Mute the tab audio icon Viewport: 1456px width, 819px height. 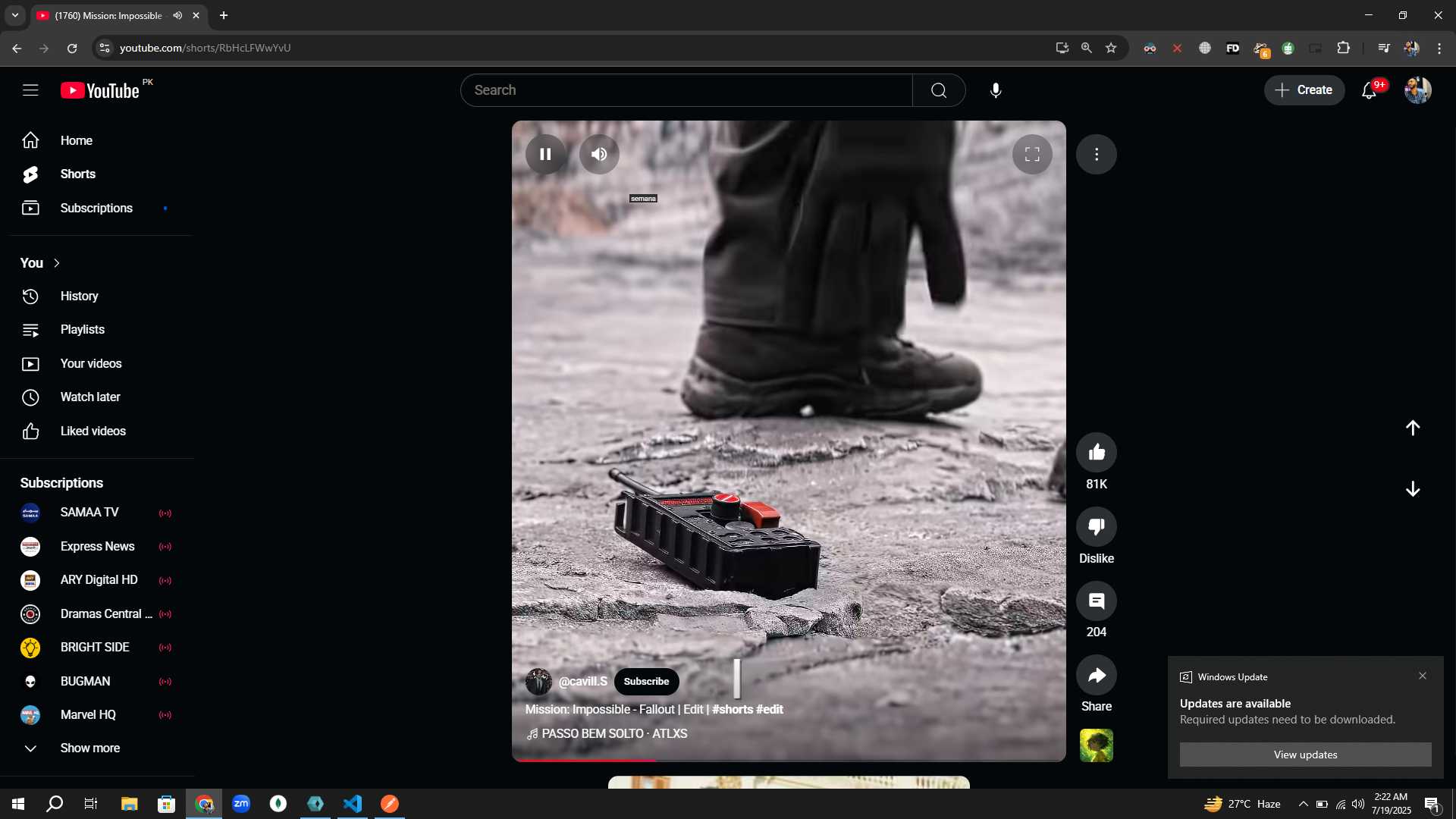[177, 15]
